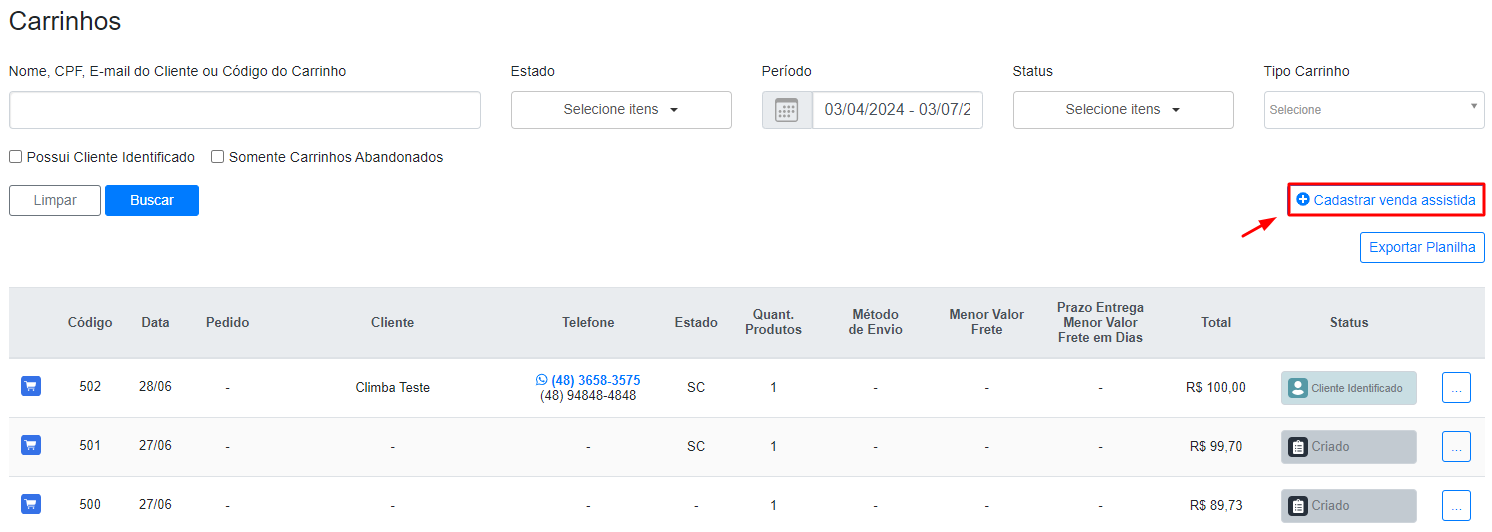Open the more-options menu for cart 501

pyautogui.click(x=1456, y=446)
